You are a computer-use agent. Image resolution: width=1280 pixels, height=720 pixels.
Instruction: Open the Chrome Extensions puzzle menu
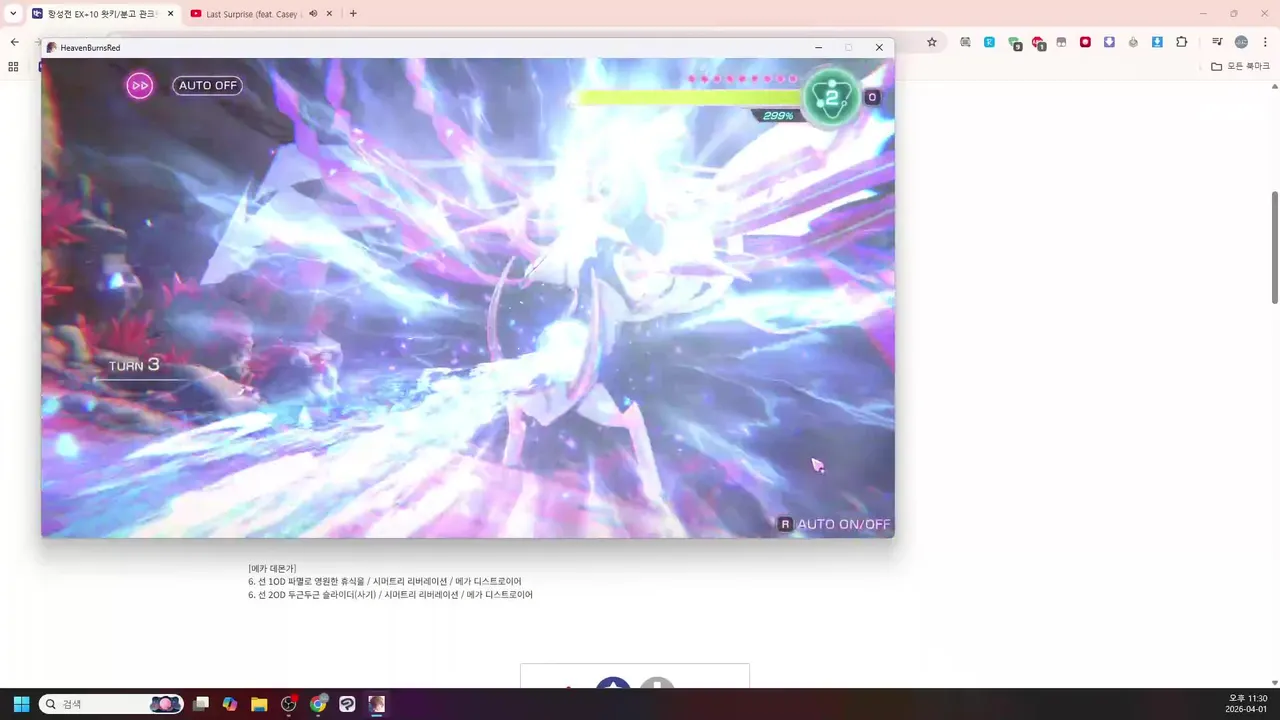click(1182, 42)
